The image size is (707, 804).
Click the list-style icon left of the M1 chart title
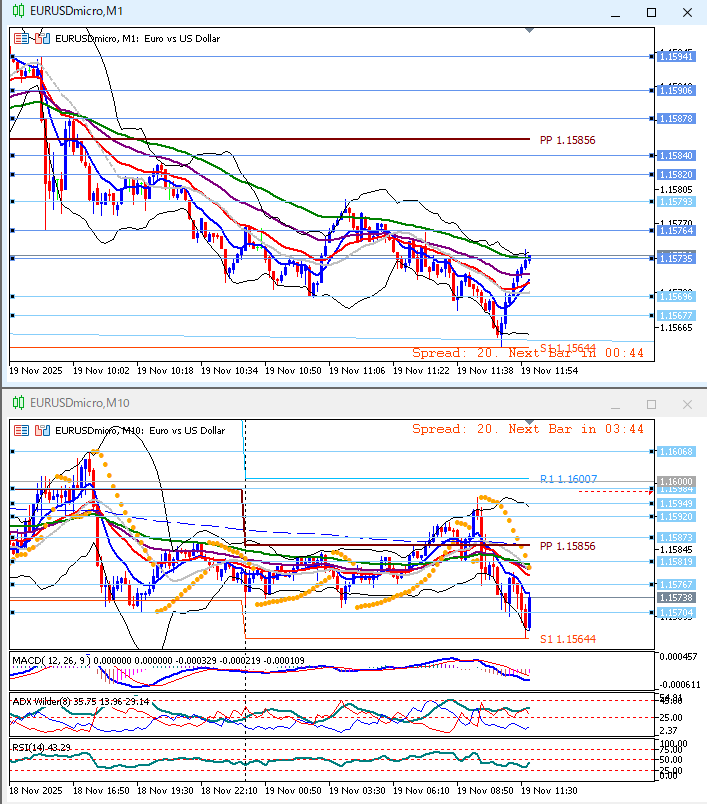tap(21, 38)
